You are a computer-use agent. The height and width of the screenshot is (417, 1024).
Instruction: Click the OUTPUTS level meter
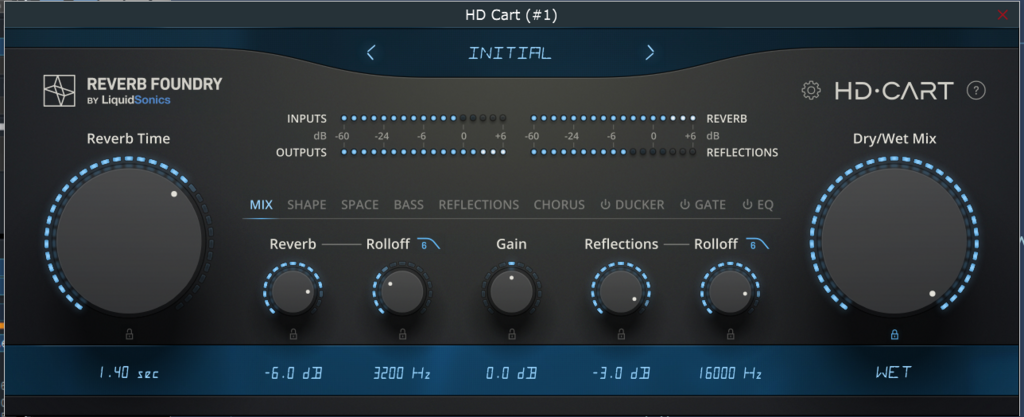(x=424, y=152)
